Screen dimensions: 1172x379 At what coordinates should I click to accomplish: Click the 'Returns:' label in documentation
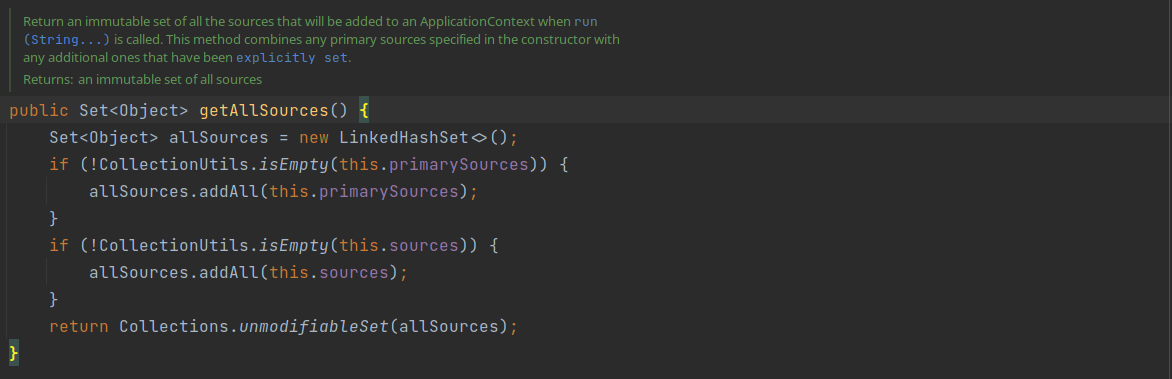48,79
